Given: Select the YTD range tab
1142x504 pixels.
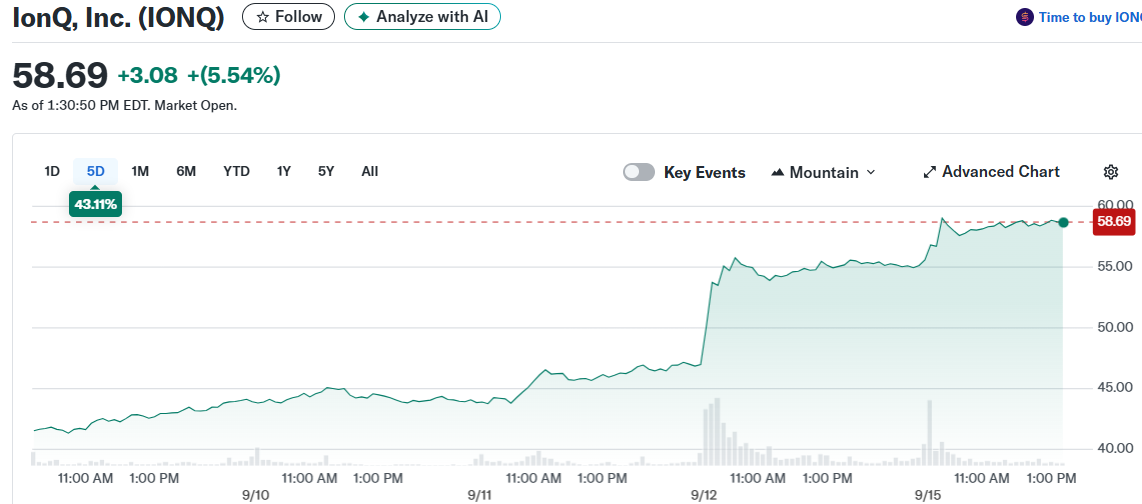Looking at the screenshot, I should pos(236,172).
